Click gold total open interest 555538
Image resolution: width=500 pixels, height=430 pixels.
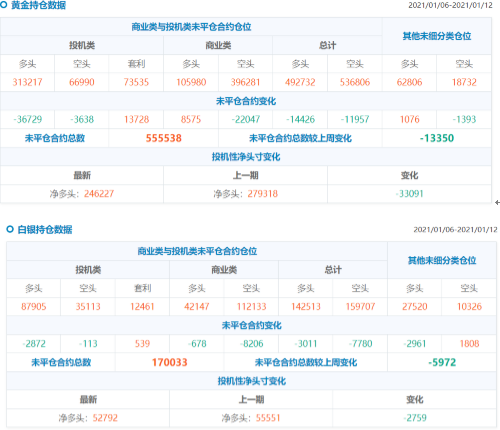(x=164, y=138)
